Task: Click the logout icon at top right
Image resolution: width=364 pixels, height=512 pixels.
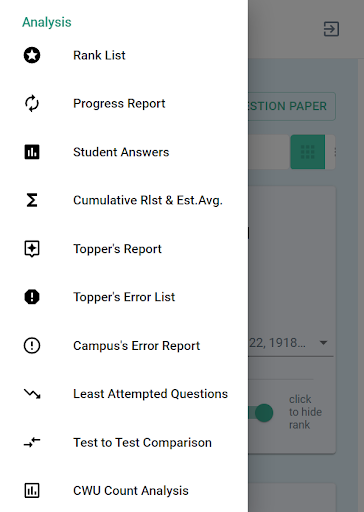Action: (x=331, y=29)
